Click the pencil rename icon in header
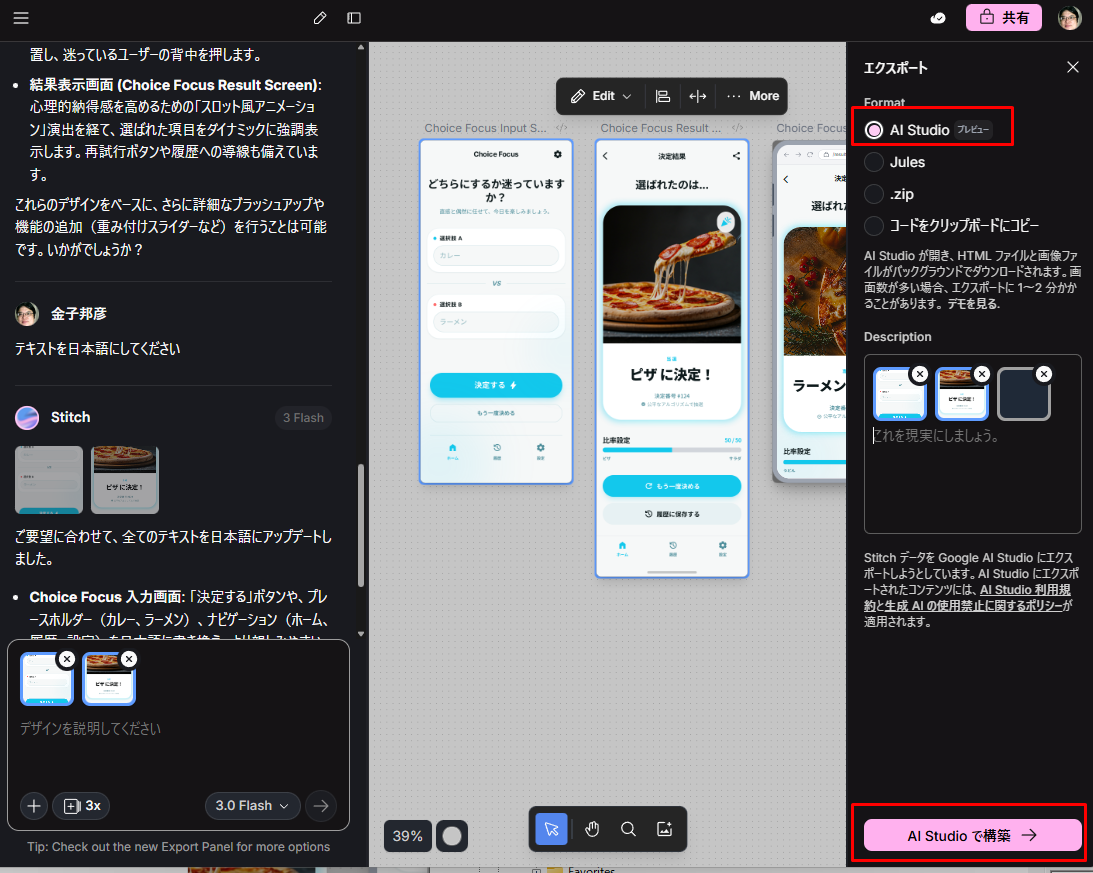1093x873 pixels. click(x=320, y=18)
